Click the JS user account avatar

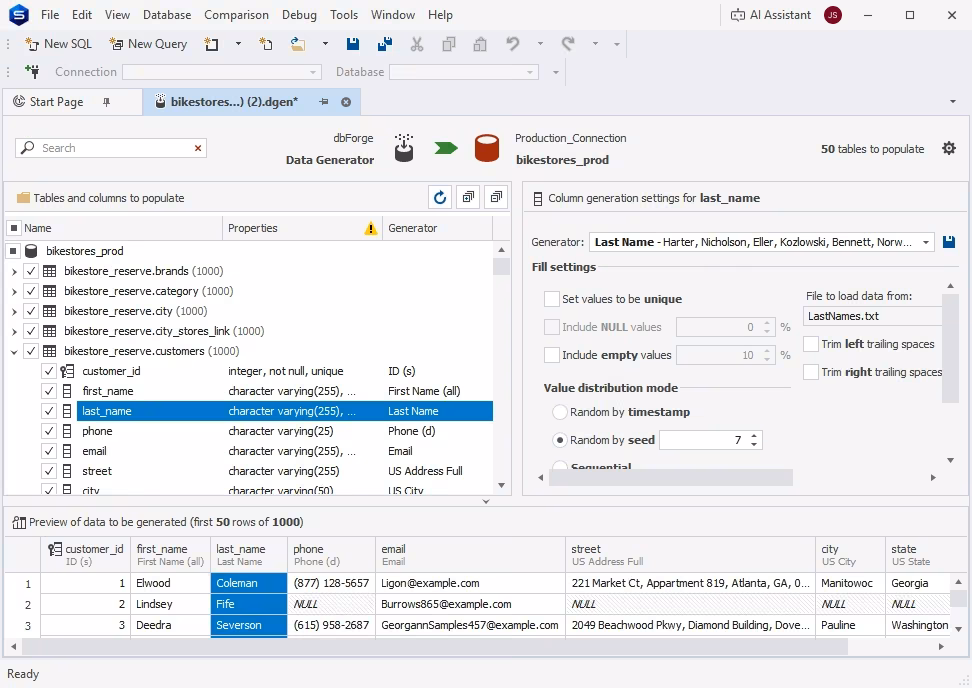pos(833,15)
